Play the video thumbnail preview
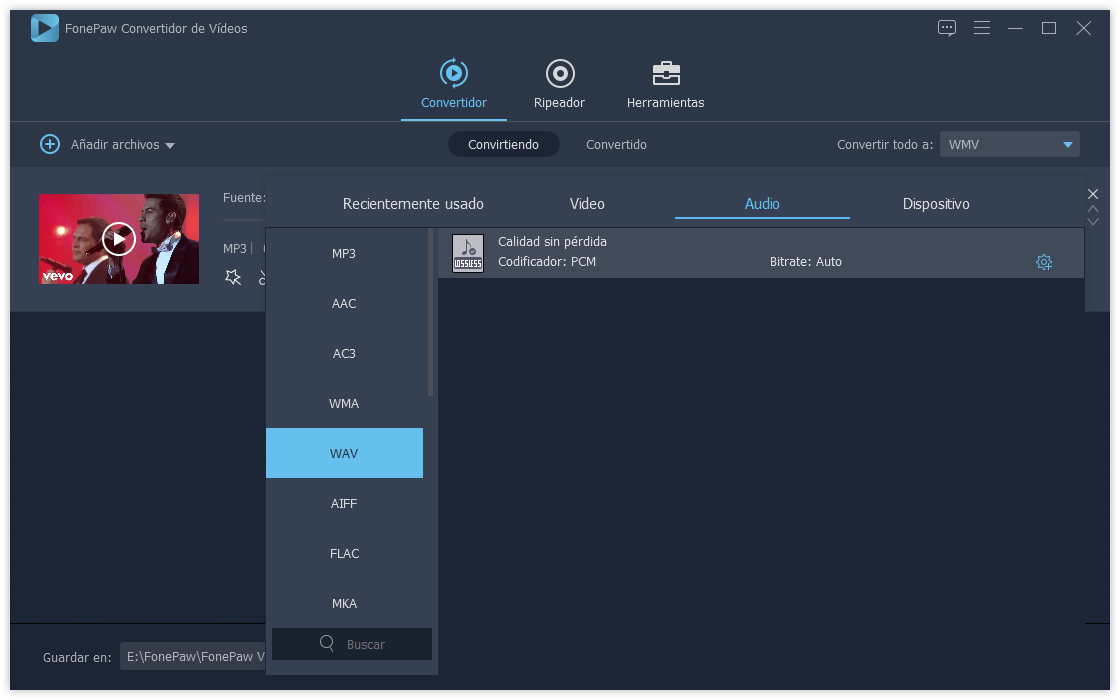The image size is (1120, 700). click(x=119, y=239)
